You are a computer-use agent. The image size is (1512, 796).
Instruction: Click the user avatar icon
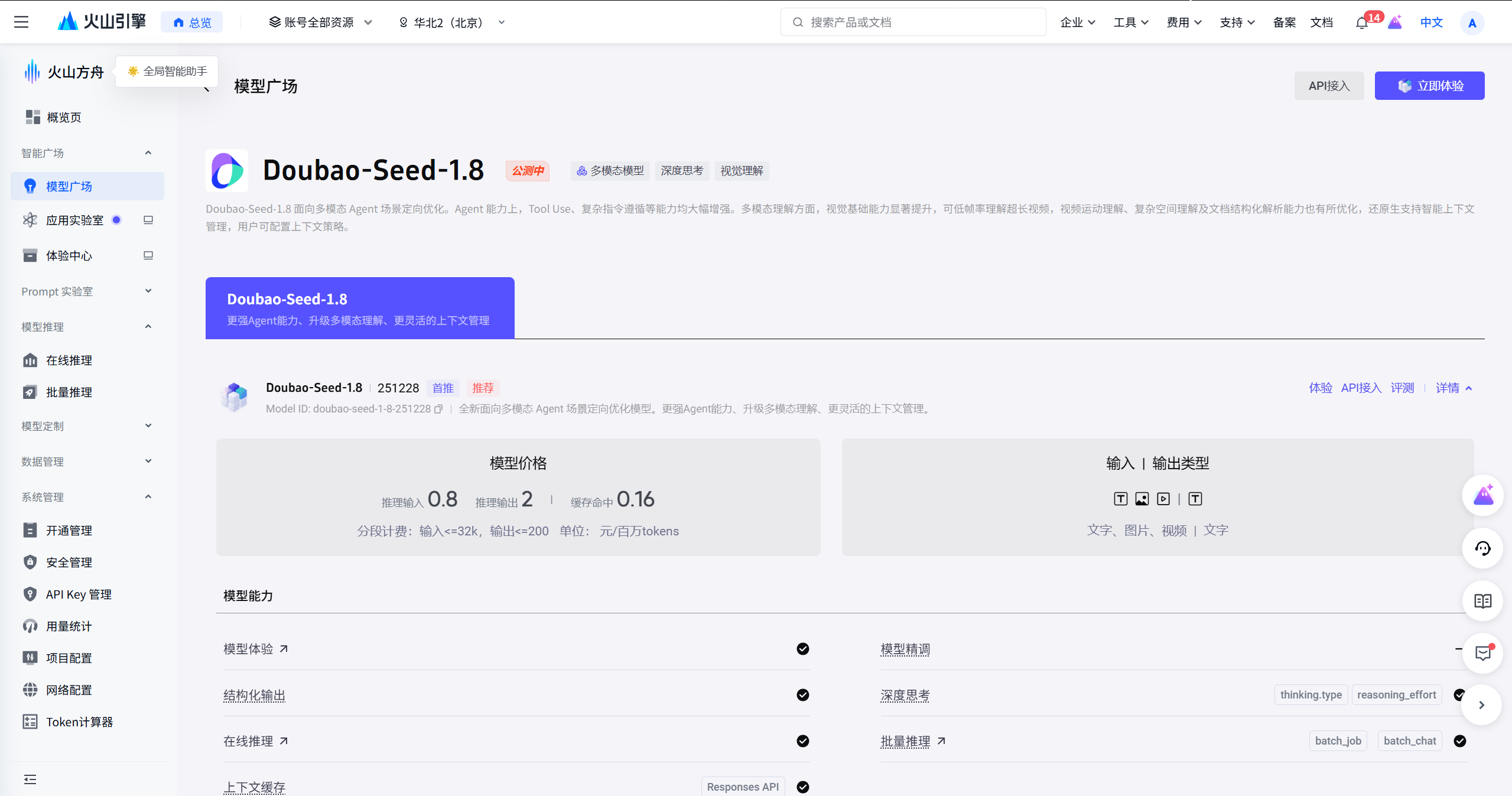click(1472, 23)
